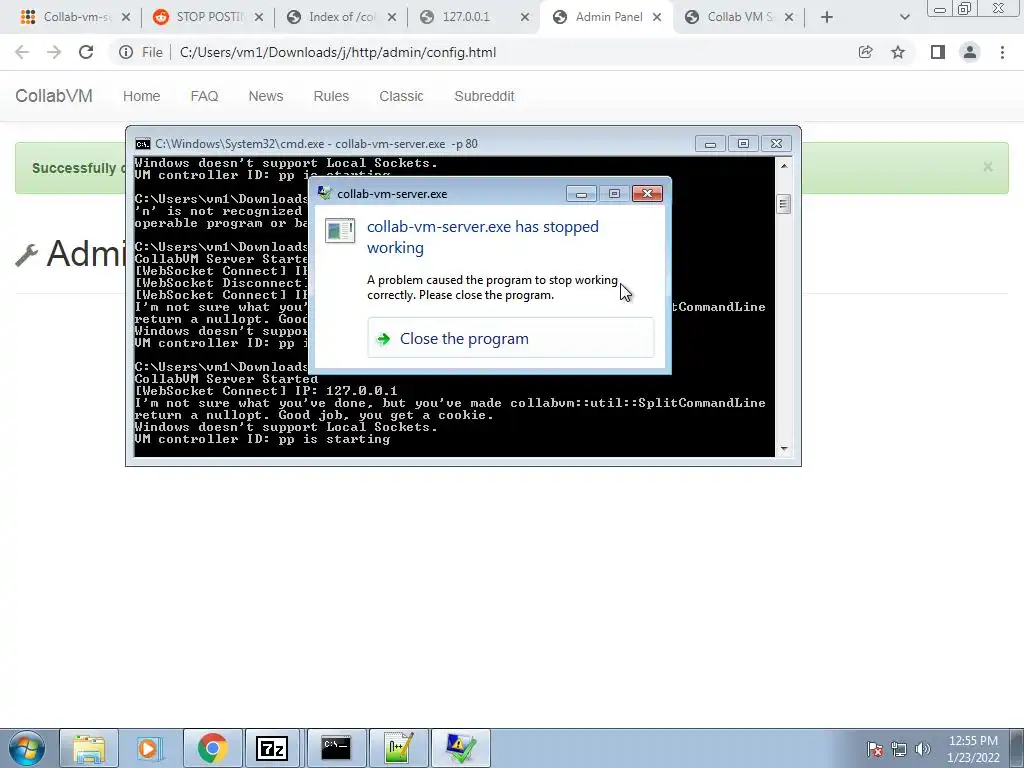Viewport: 1024px width, 768px height.
Task: Click the wrench icon beside Admin heading
Action: point(26,255)
